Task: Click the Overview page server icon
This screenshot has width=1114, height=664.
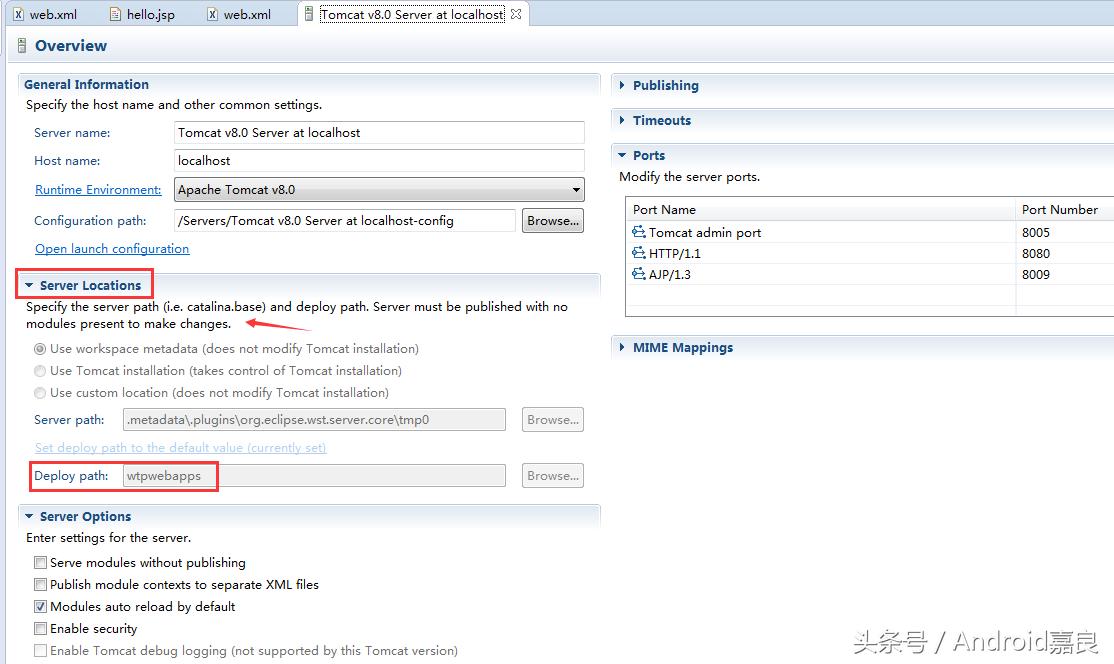Action: tap(22, 46)
